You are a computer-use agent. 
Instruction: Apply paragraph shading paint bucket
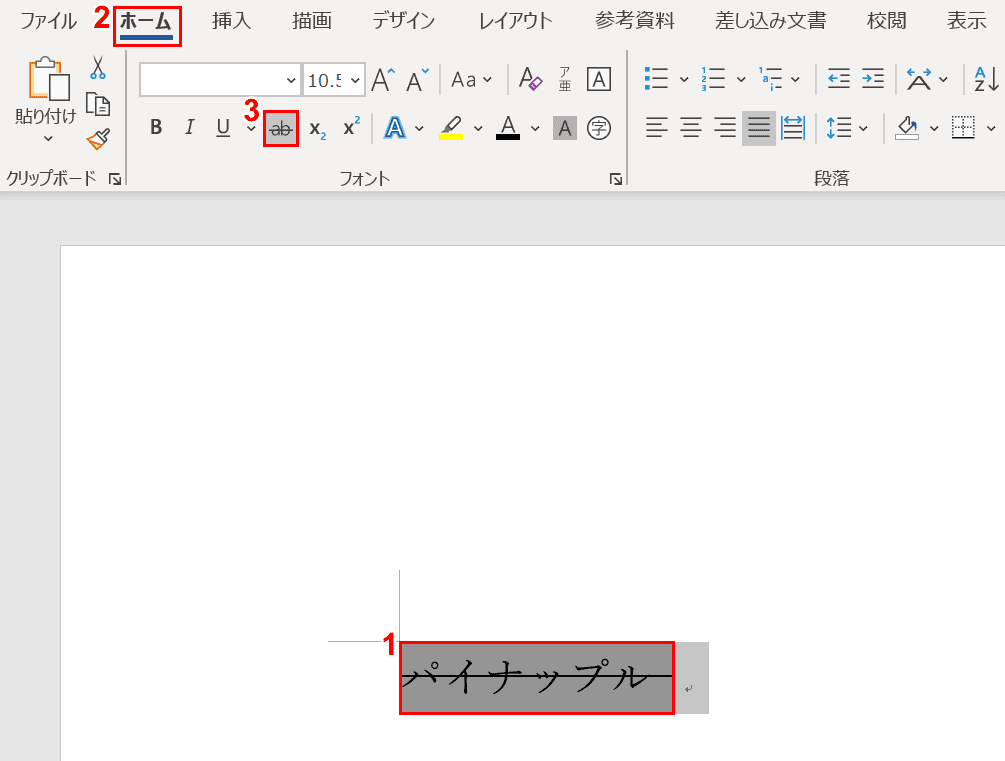[907, 128]
